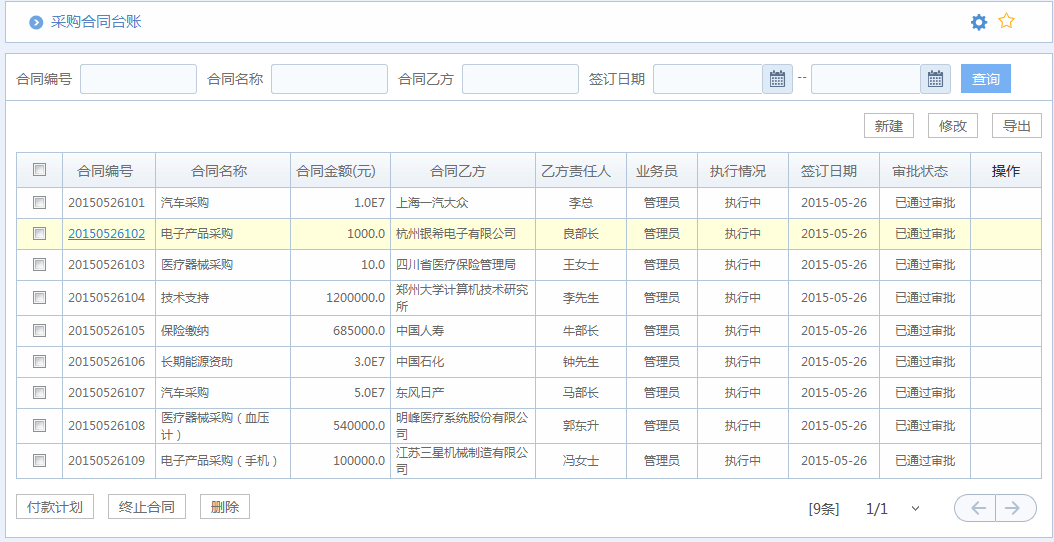Open contract link 20150526102
Image resolution: width=1054 pixels, height=542 pixels.
click(x=106, y=234)
